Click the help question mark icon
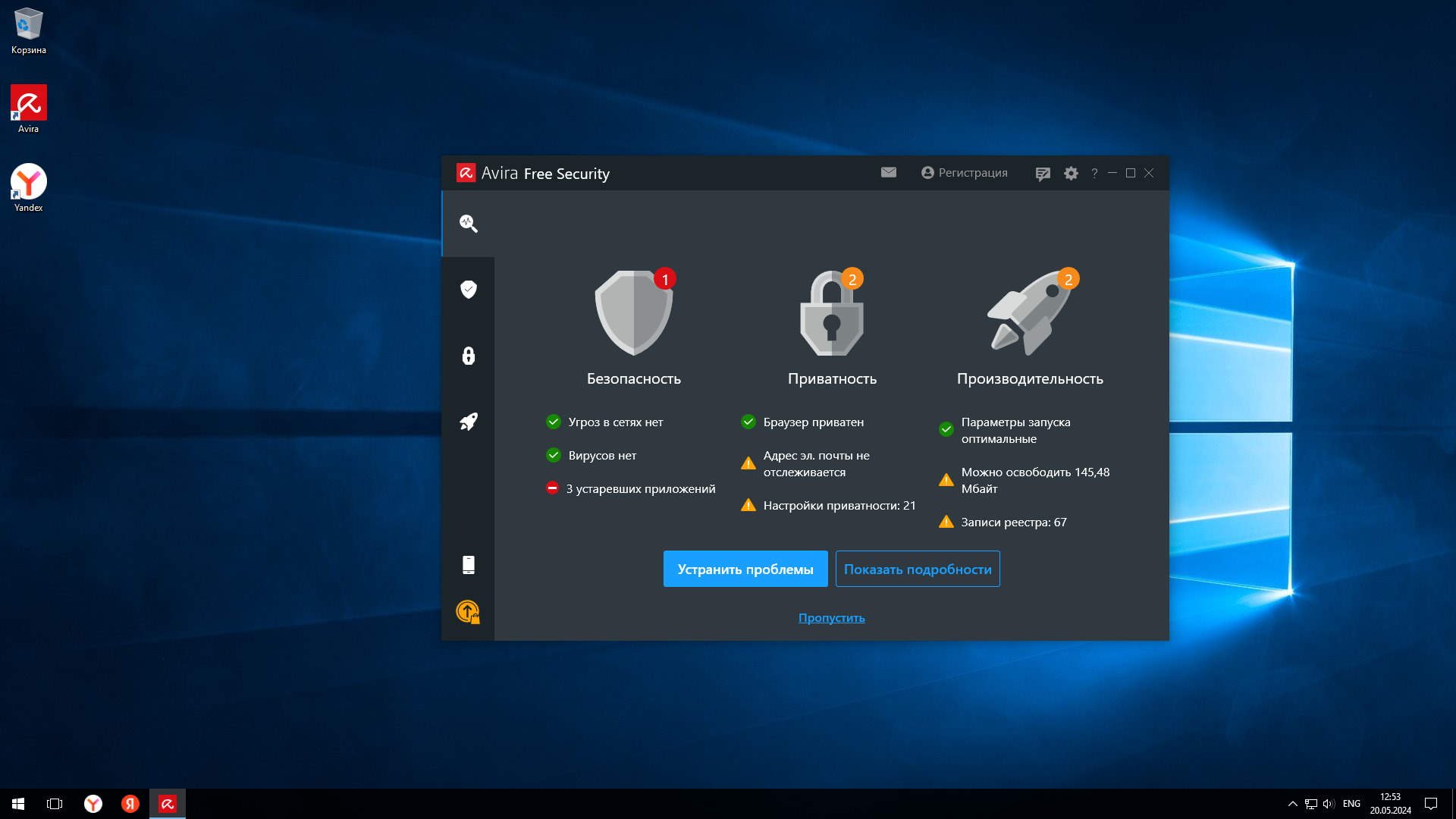The image size is (1456, 819). (x=1094, y=174)
